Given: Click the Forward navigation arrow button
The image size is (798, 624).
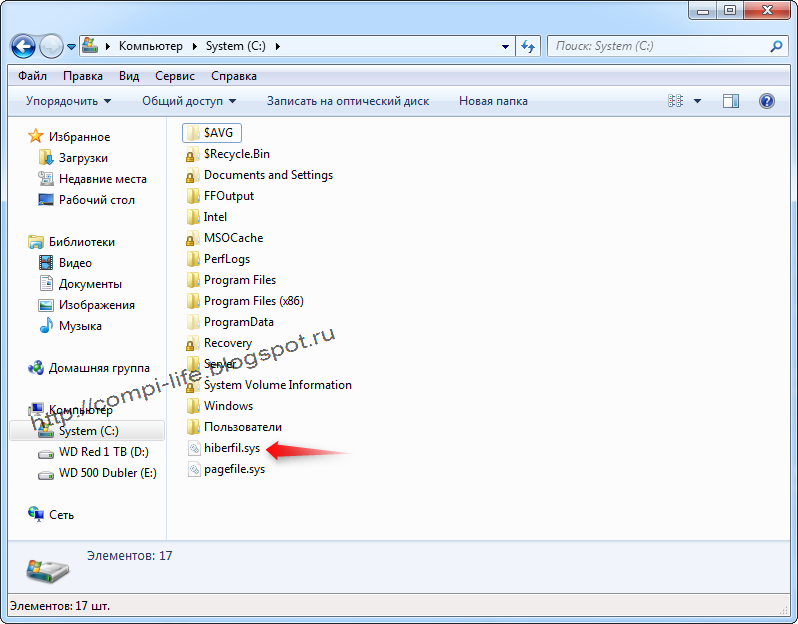Looking at the screenshot, I should 51,46.
